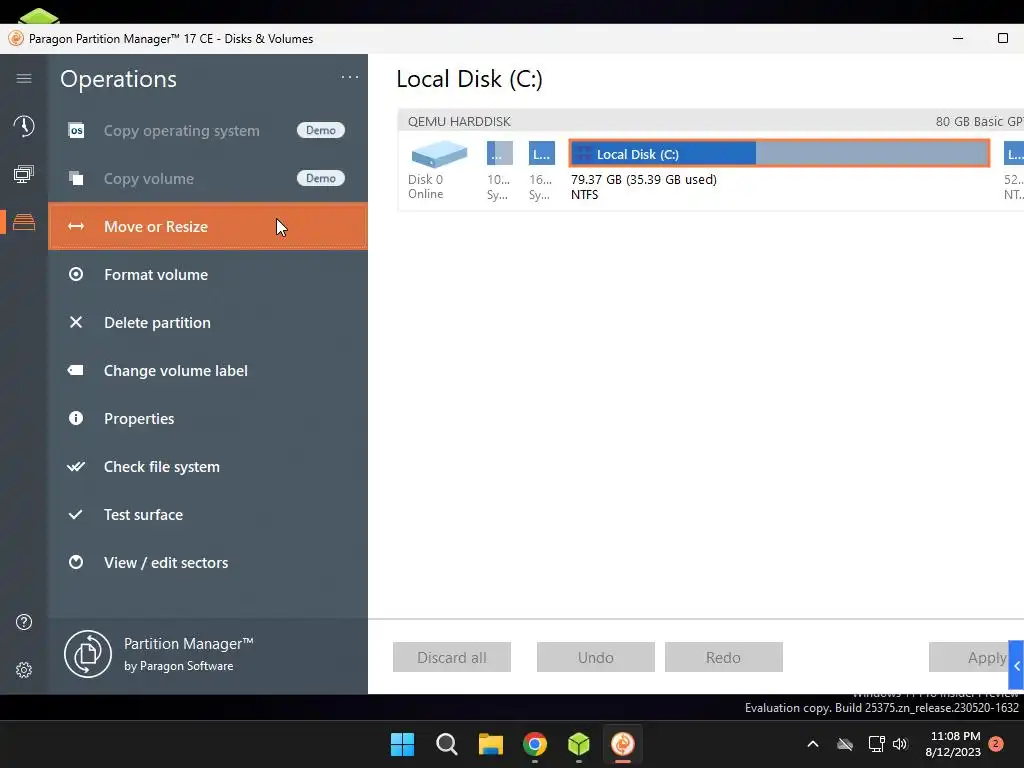The height and width of the screenshot is (768, 1024).
Task: Click the 79.37 GB (35.39 GB used) text
Action: coord(644,180)
